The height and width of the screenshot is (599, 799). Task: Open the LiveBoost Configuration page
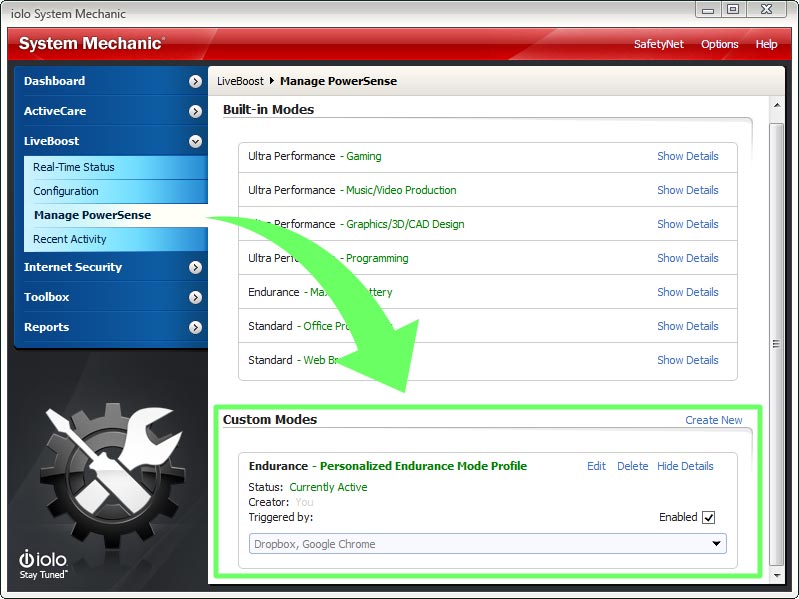click(x=66, y=191)
